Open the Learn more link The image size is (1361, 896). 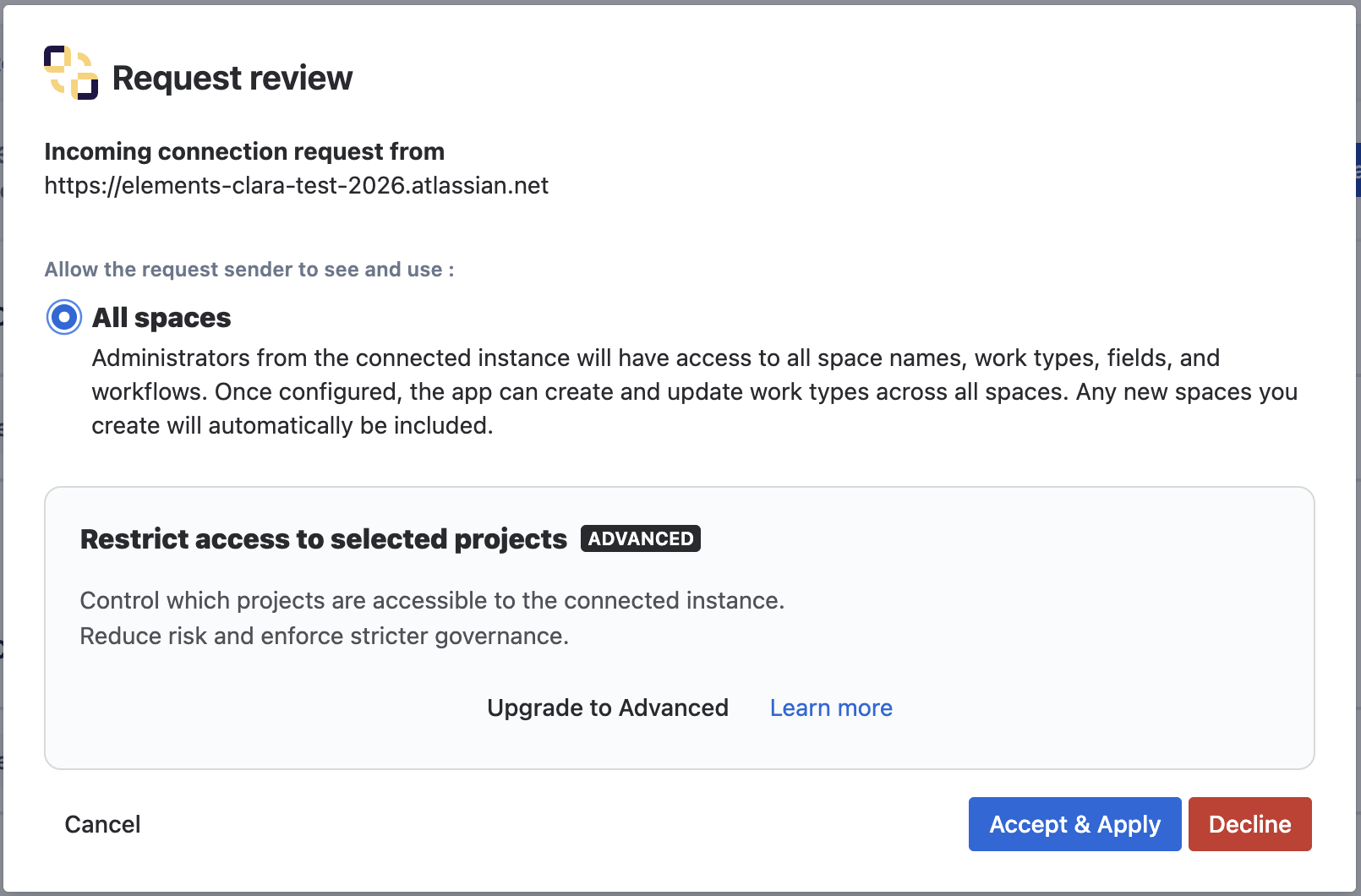(831, 708)
